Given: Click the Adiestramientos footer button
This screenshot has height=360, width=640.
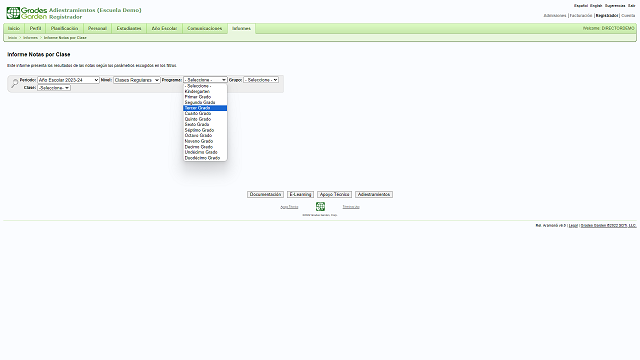Looking at the screenshot, I should pyautogui.click(x=374, y=195).
